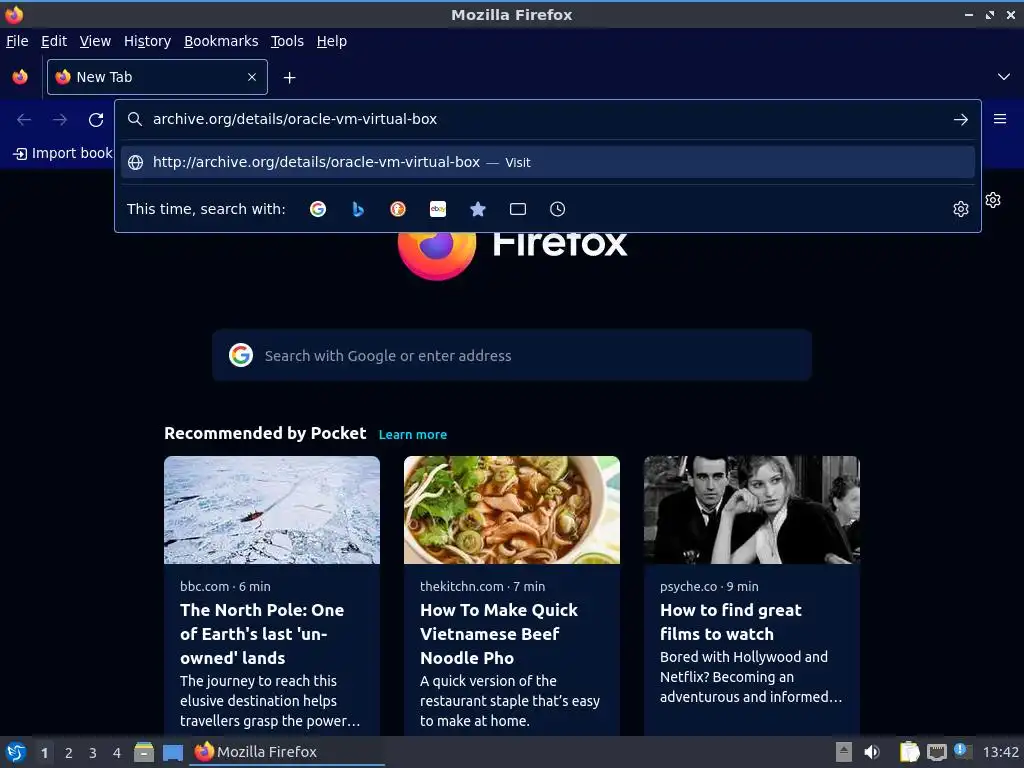This screenshot has height=768, width=1024.
Task: Open The North Pole article title
Action: click(262, 634)
